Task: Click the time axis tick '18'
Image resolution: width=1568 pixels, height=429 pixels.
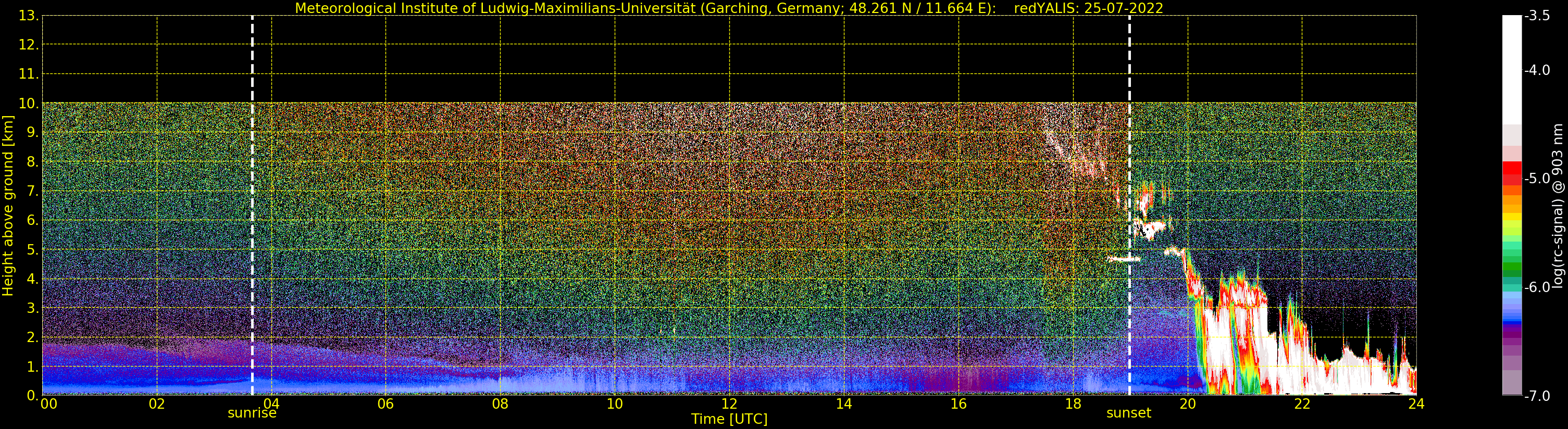Action: pyautogui.click(x=1073, y=404)
